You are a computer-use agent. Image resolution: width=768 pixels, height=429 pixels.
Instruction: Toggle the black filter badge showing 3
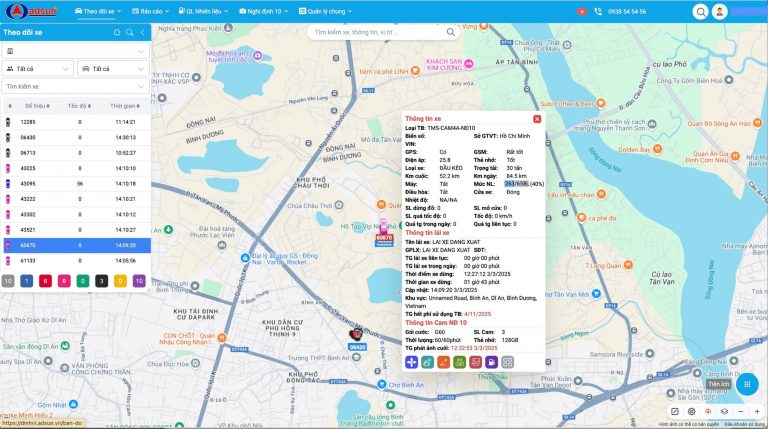pyautogui.click(x=100, y=281)
